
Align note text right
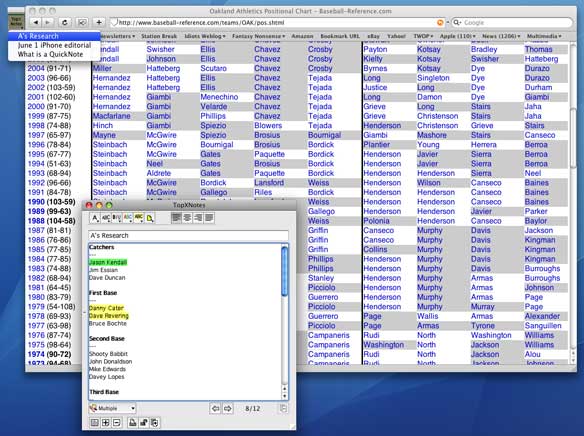coord(198,218)
